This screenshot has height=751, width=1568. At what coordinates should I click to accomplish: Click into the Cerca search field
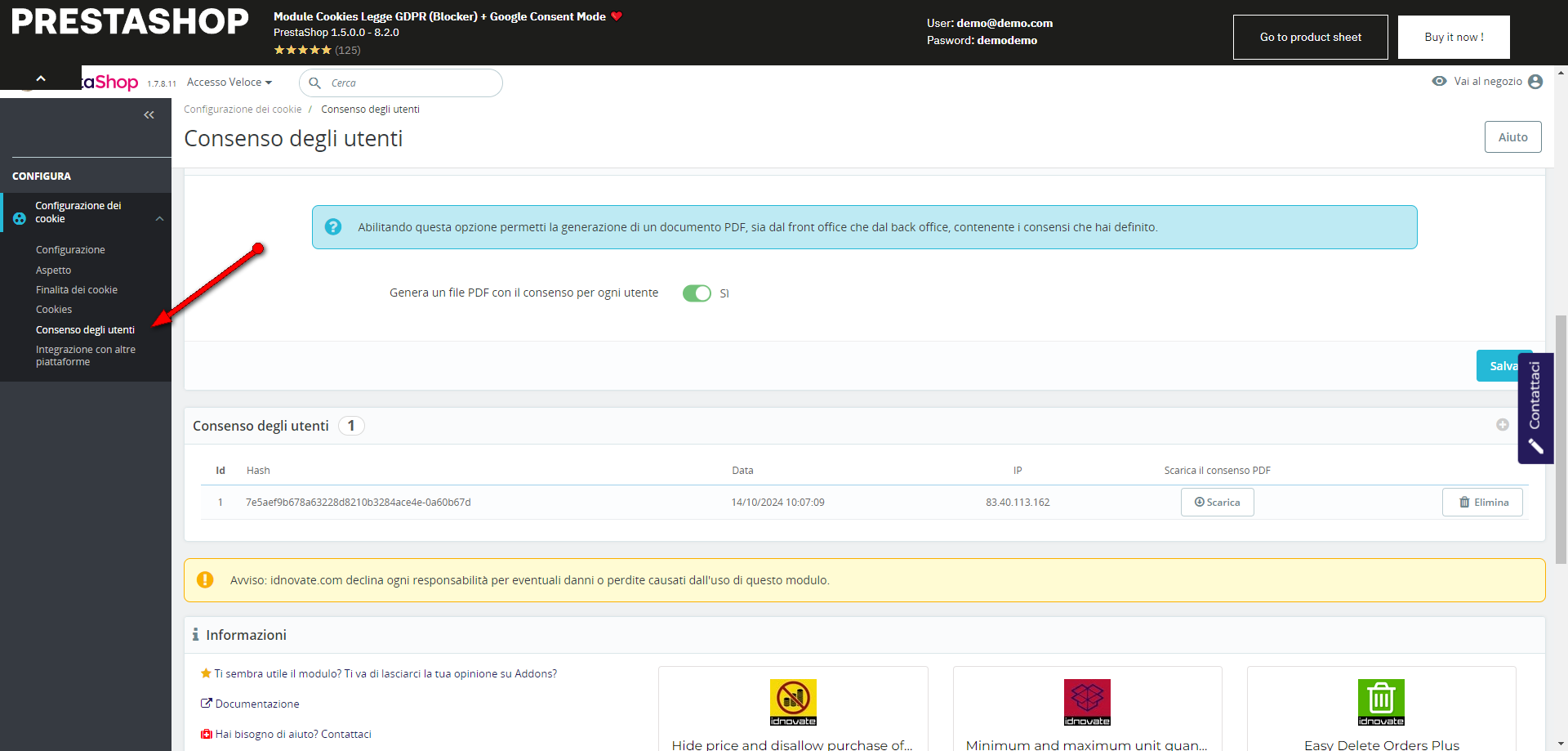pos(408,83)
